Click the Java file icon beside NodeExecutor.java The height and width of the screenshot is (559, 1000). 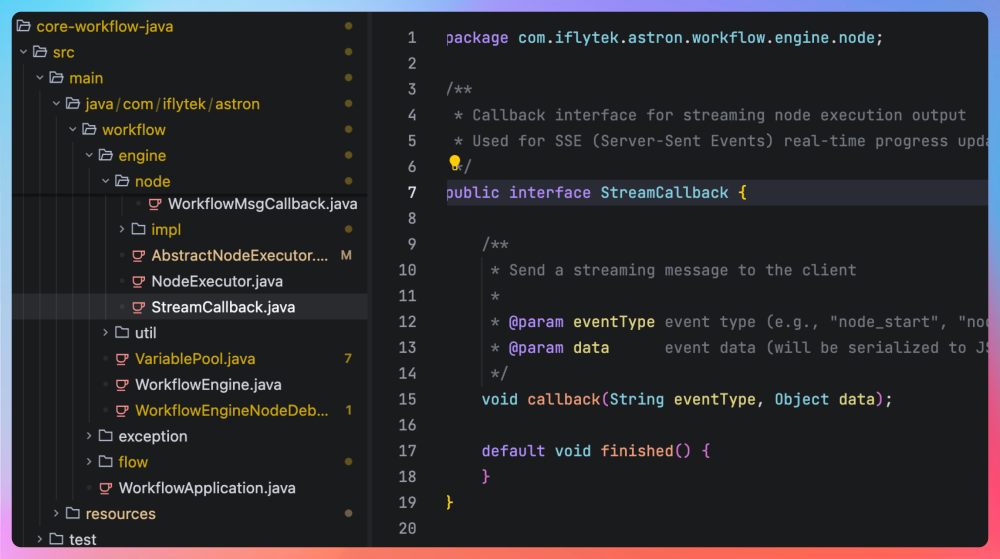pos(138,281)
